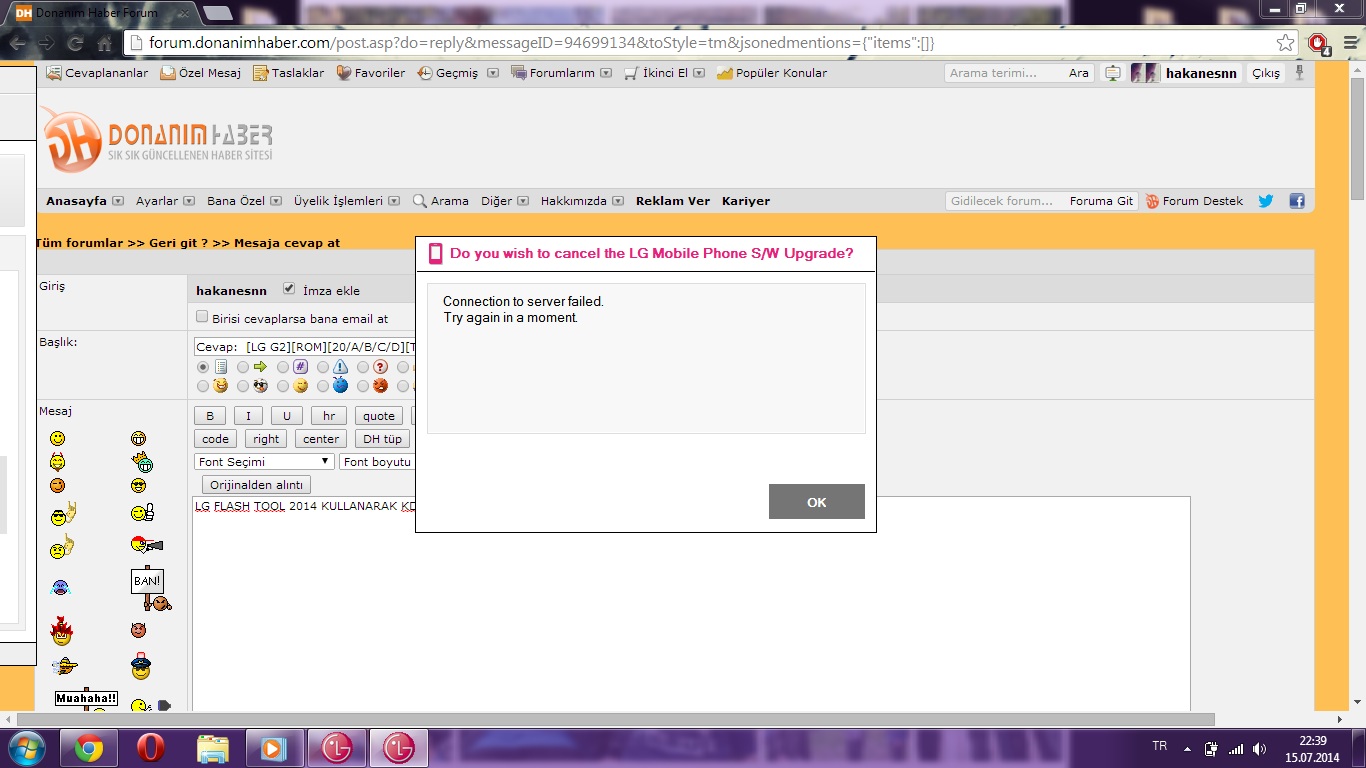Insert the police officer smiley

(140, 665)
